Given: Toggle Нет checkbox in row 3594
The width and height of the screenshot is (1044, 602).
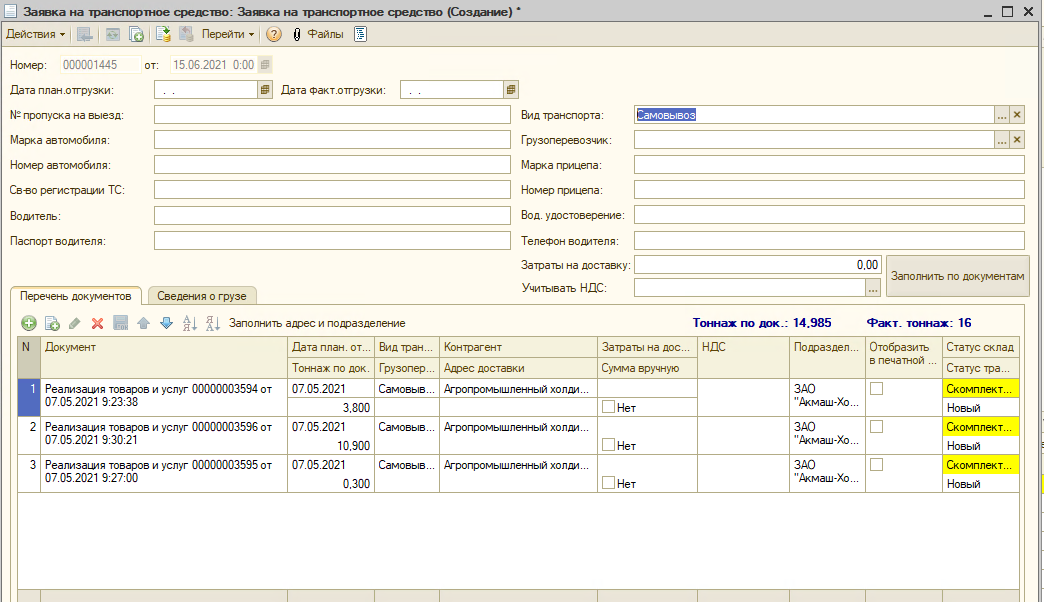Looking at the screenshot, I should tap(609, 406).
